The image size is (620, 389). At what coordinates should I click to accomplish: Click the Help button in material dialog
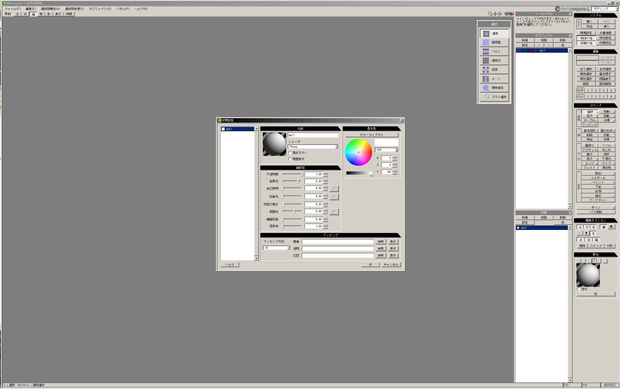pos(230,265)
